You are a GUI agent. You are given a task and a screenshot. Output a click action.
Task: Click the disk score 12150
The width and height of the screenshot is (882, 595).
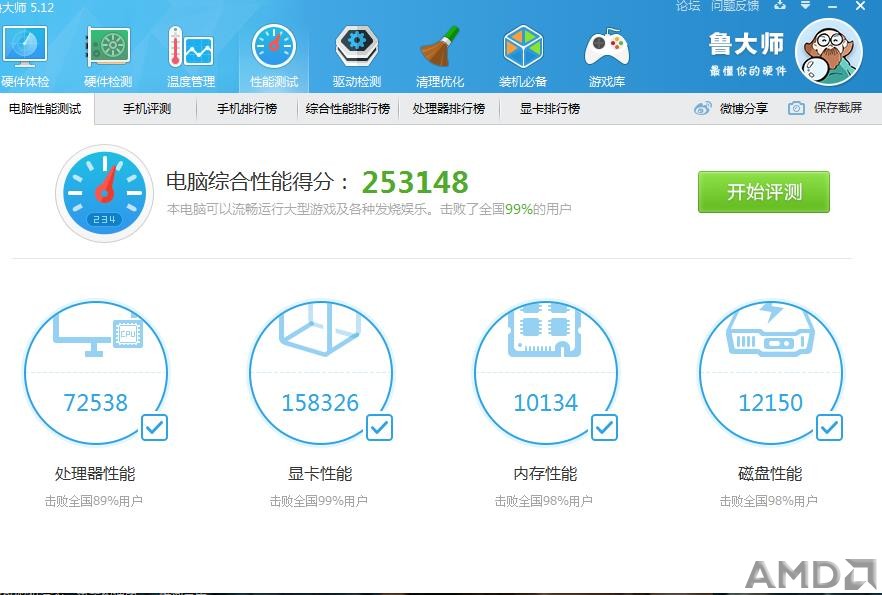point(770,403)
